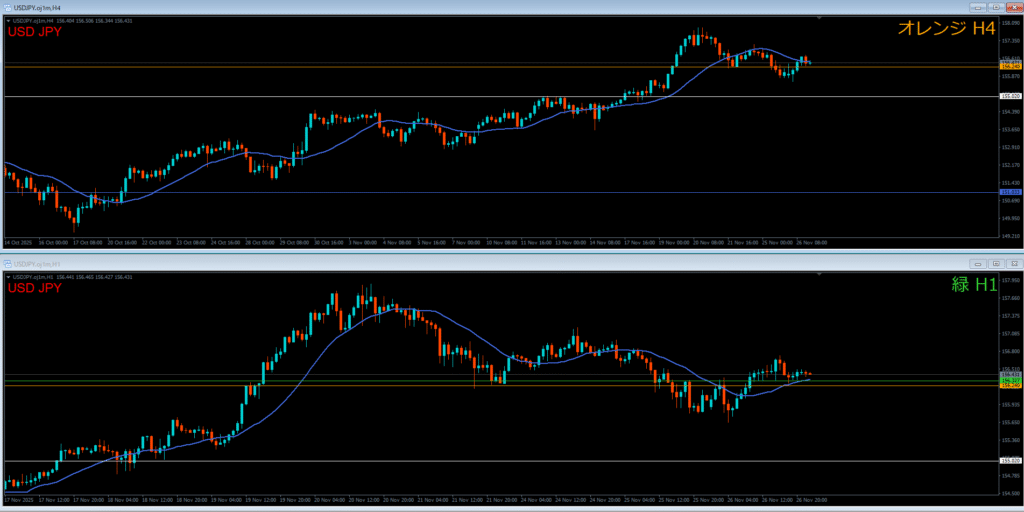
Task: Click the H1 chart window title icon
Action: coord(7,263)
